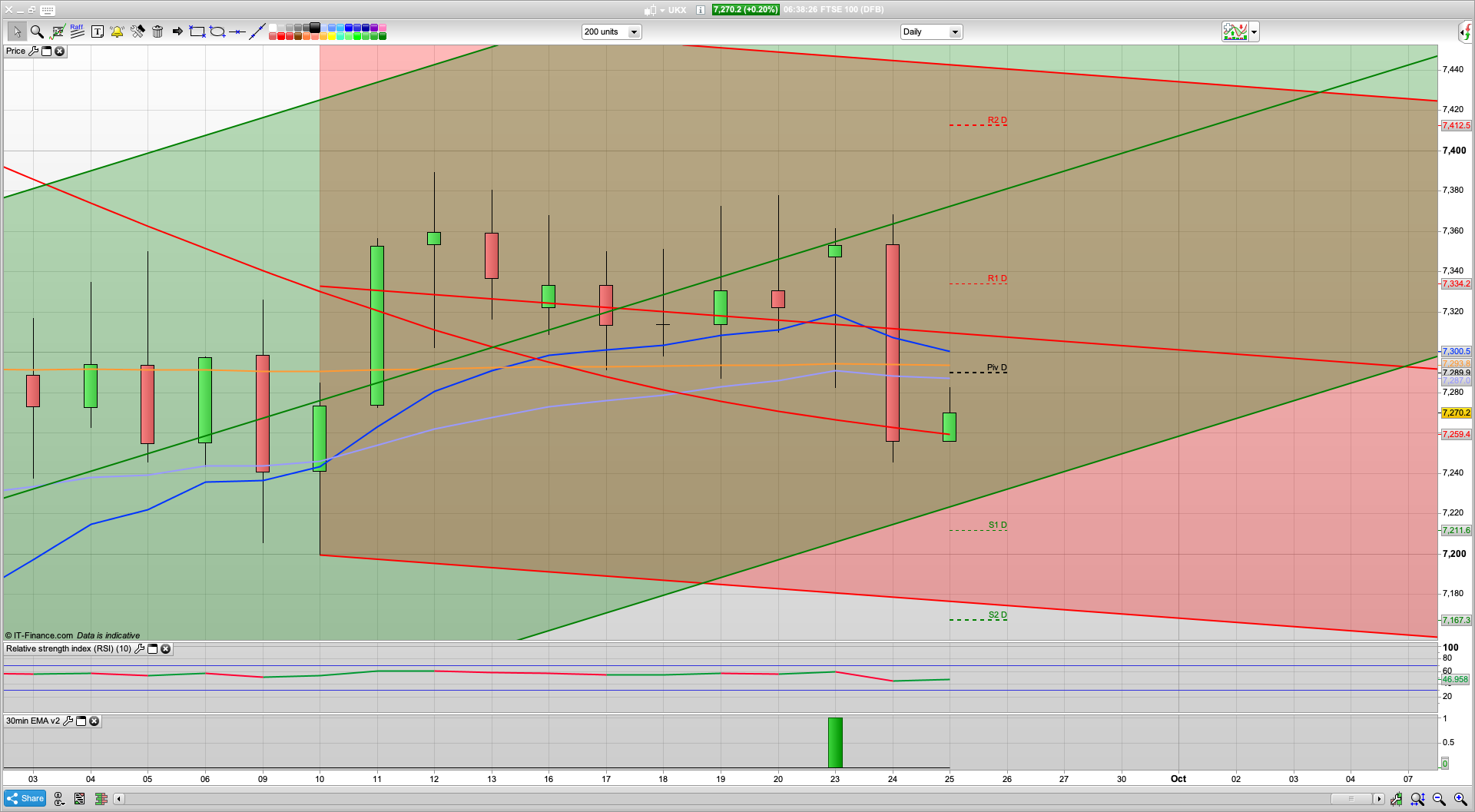Maximize the Price panel window icon
The height and width of the screenshot is (812, 1475).
[46, 51]
